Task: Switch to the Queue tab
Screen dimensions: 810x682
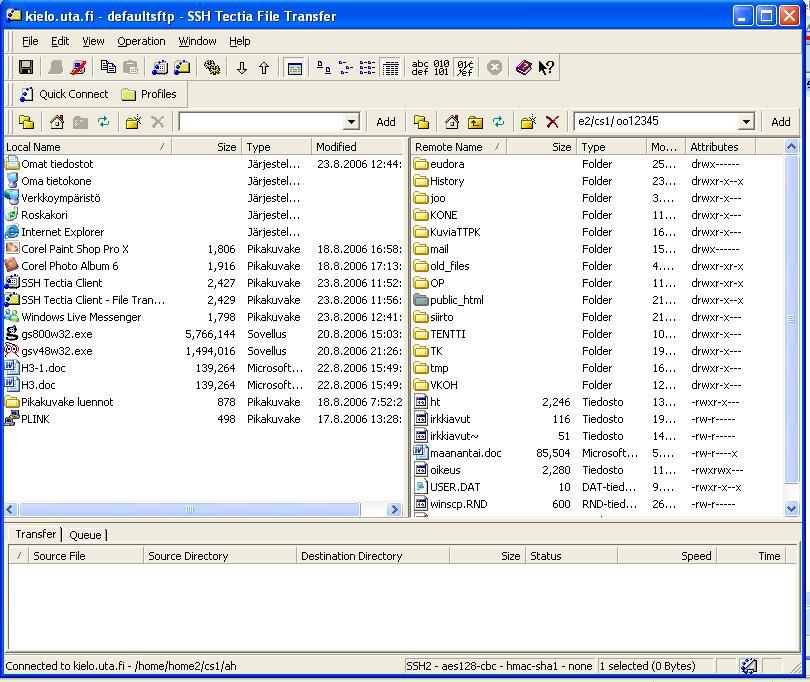Action: (85, 535)
